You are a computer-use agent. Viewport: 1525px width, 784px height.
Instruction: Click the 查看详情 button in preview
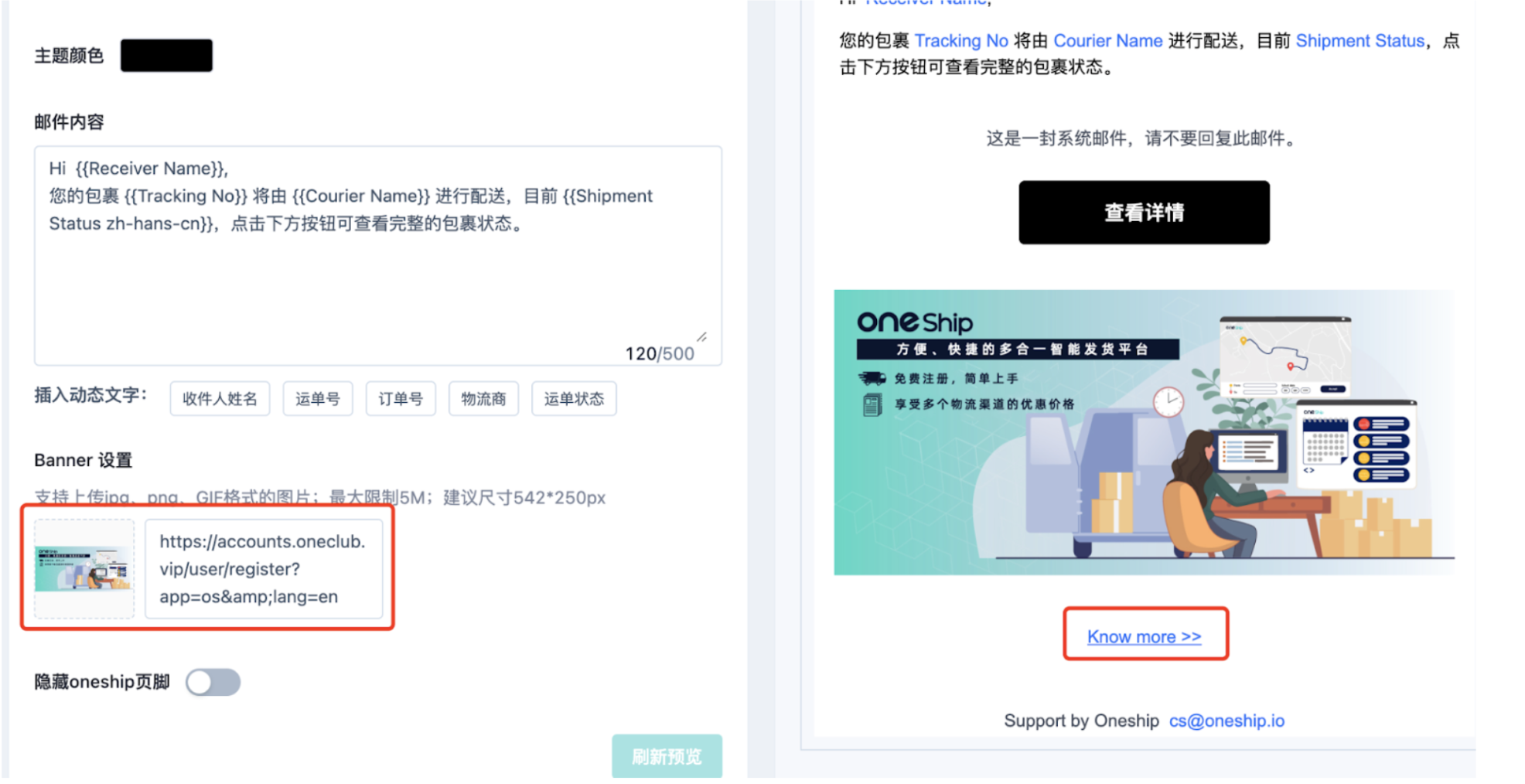click(1144, 213)
